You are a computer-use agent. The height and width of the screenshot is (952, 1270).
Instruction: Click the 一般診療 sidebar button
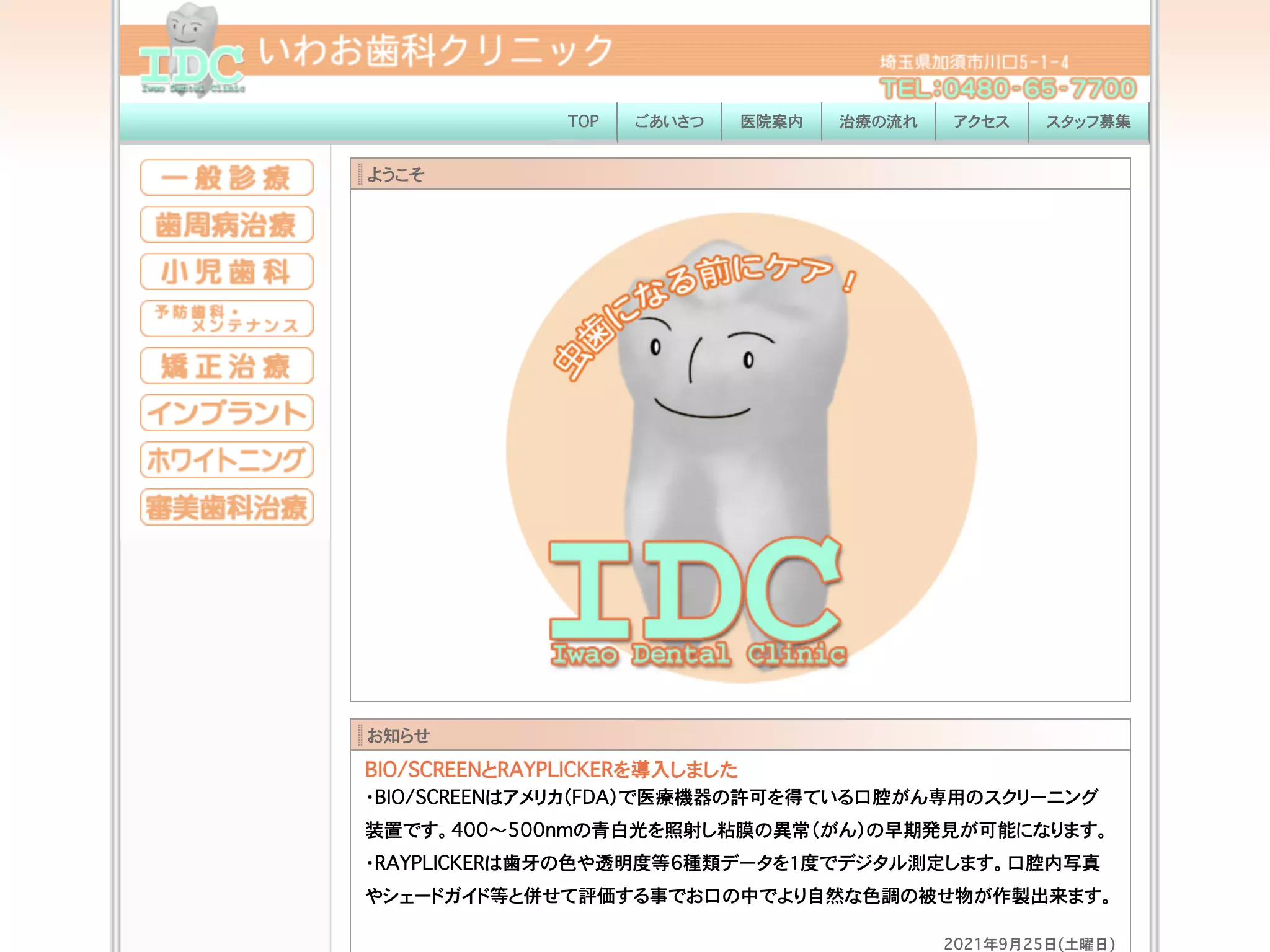click(x=227, y=177)
